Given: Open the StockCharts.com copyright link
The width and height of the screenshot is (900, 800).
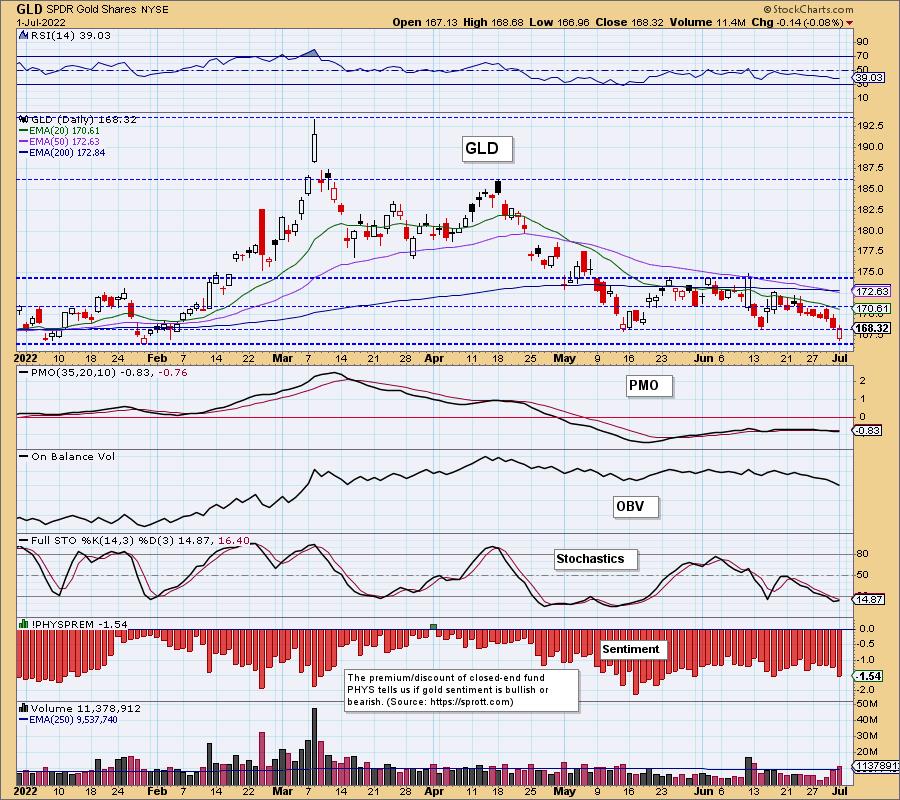Looking at the screenshot, I should [x=809, y=9].
